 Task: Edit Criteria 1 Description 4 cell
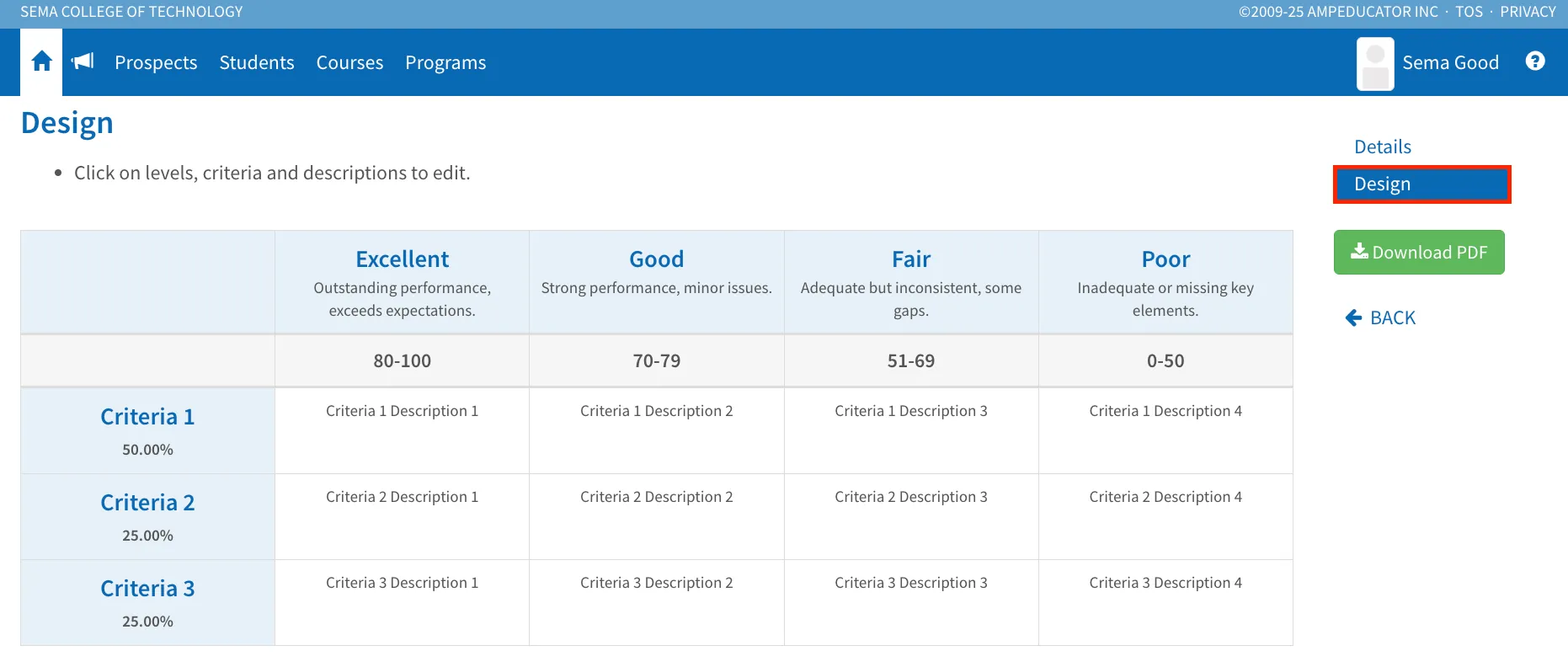(x=1165, y=430)
